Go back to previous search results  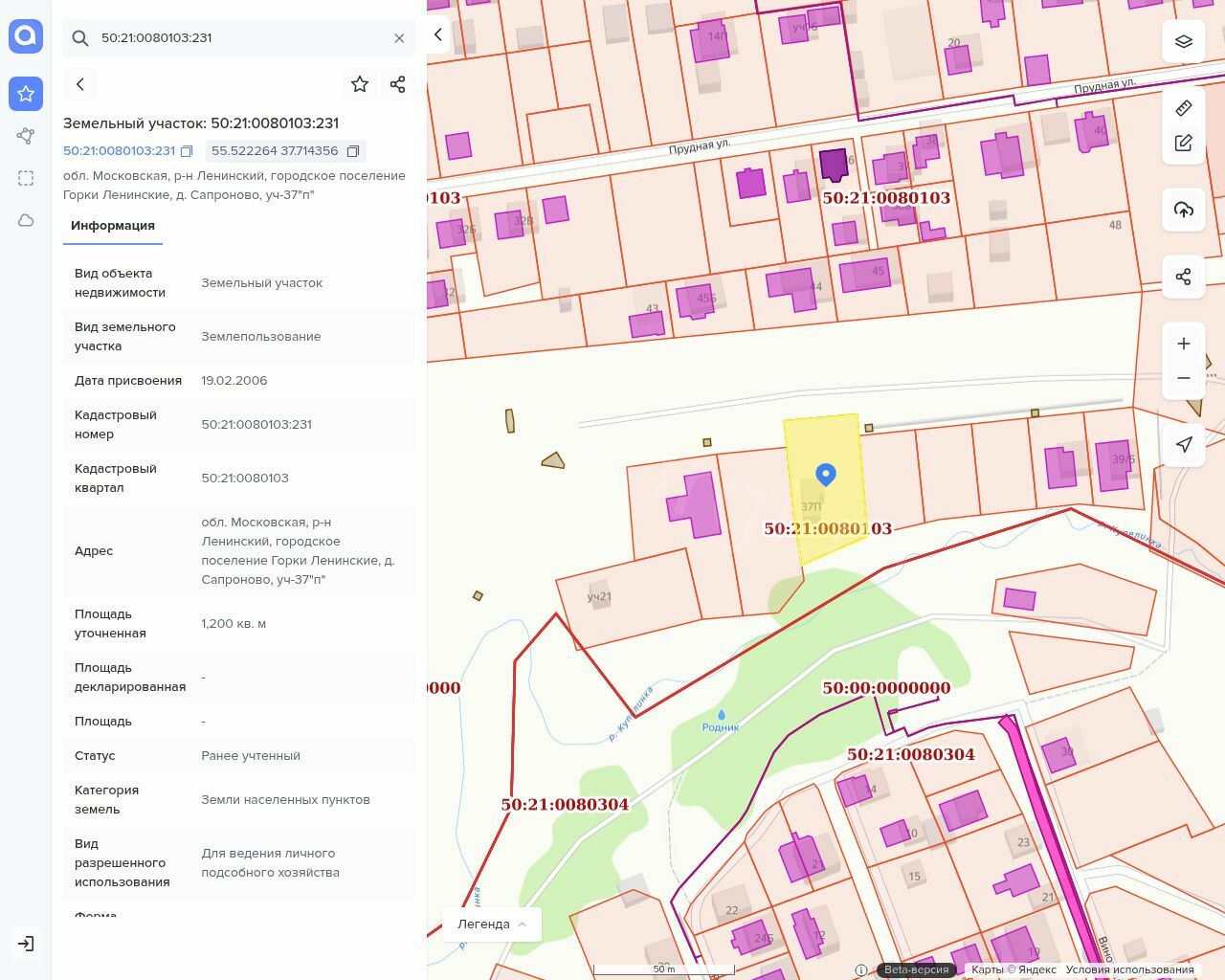80,84
